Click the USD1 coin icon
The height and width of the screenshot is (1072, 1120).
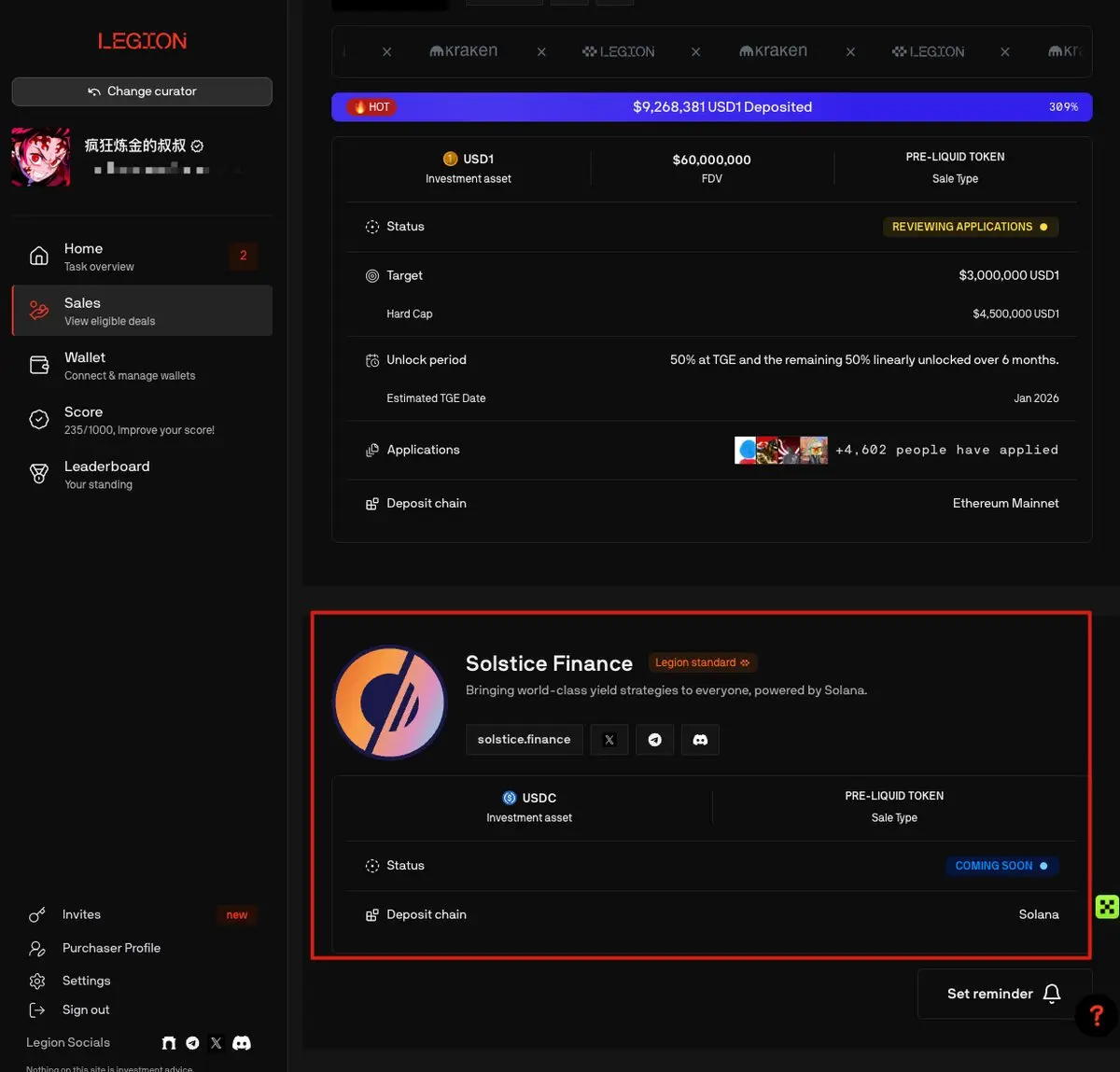tap(451, 159)
